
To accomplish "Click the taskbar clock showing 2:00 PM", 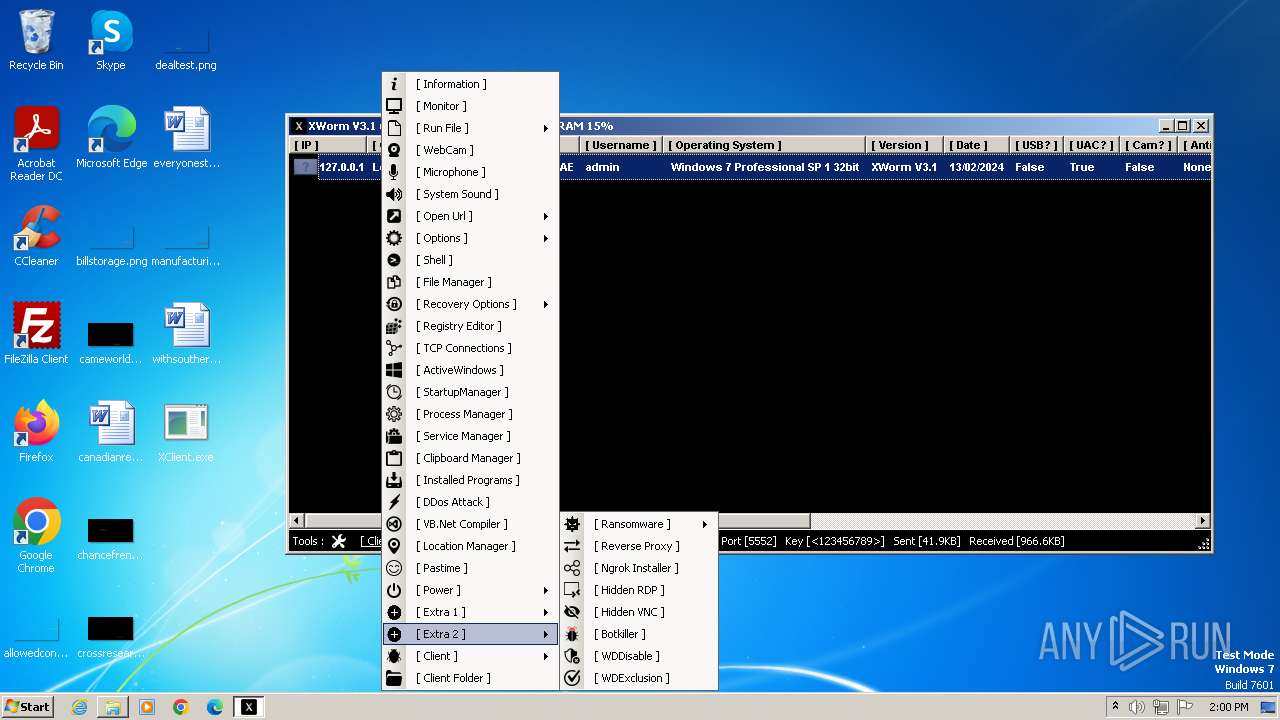I will point(1229,707).
